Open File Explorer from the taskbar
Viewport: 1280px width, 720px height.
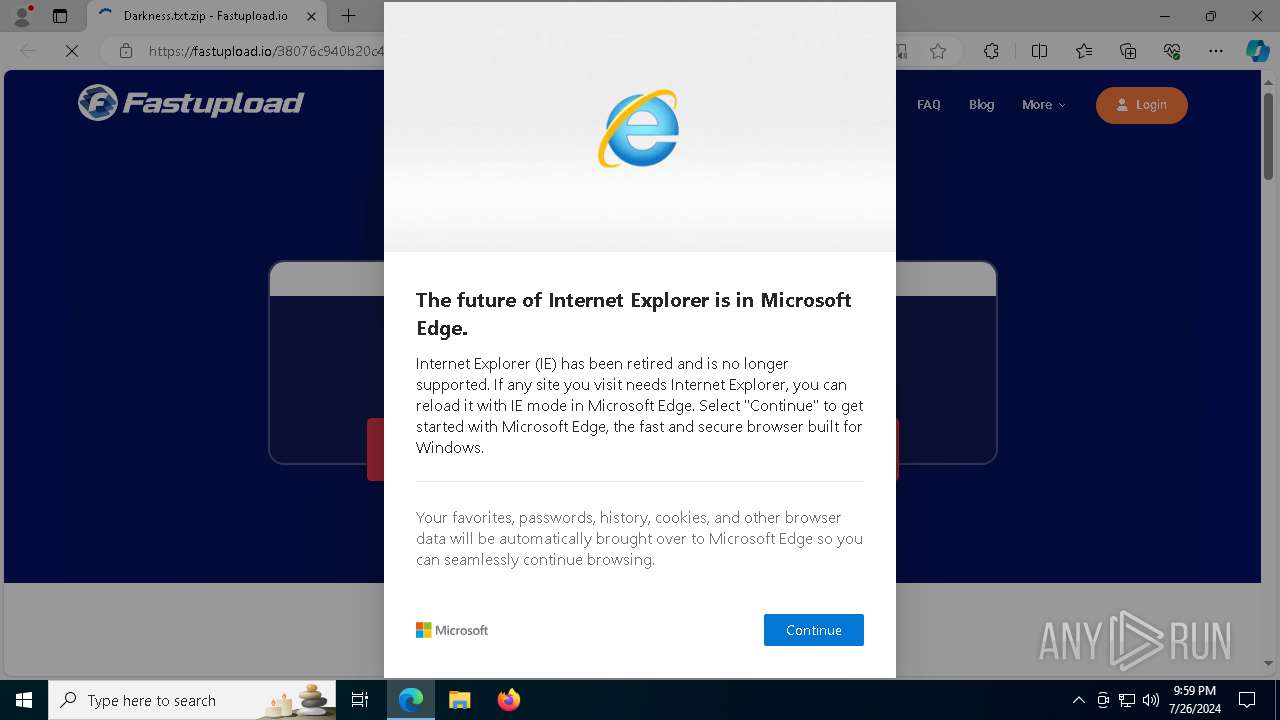coord(460,700)
